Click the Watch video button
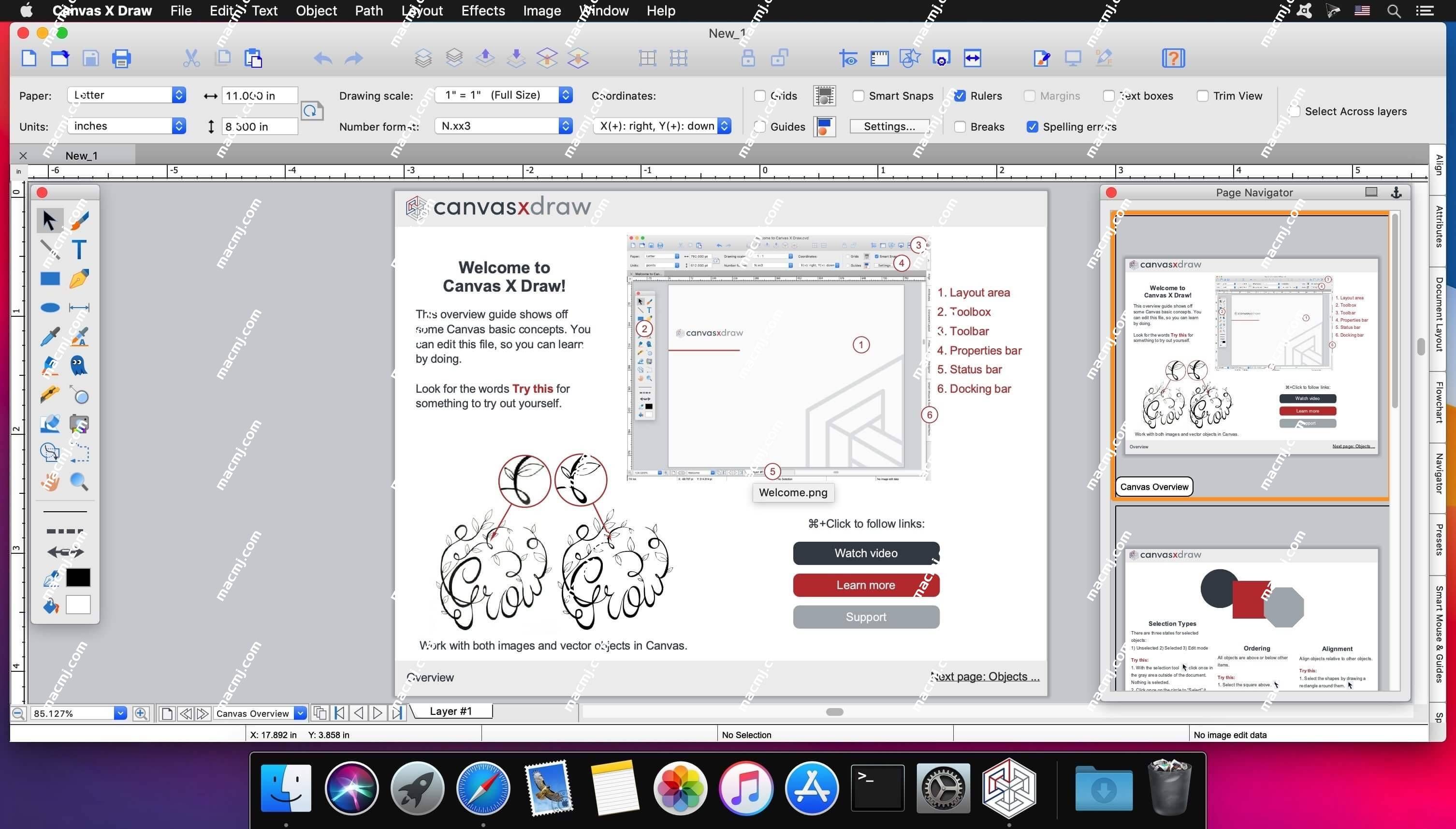Viewport: 1456px width, 829px height. click(865, 553)
